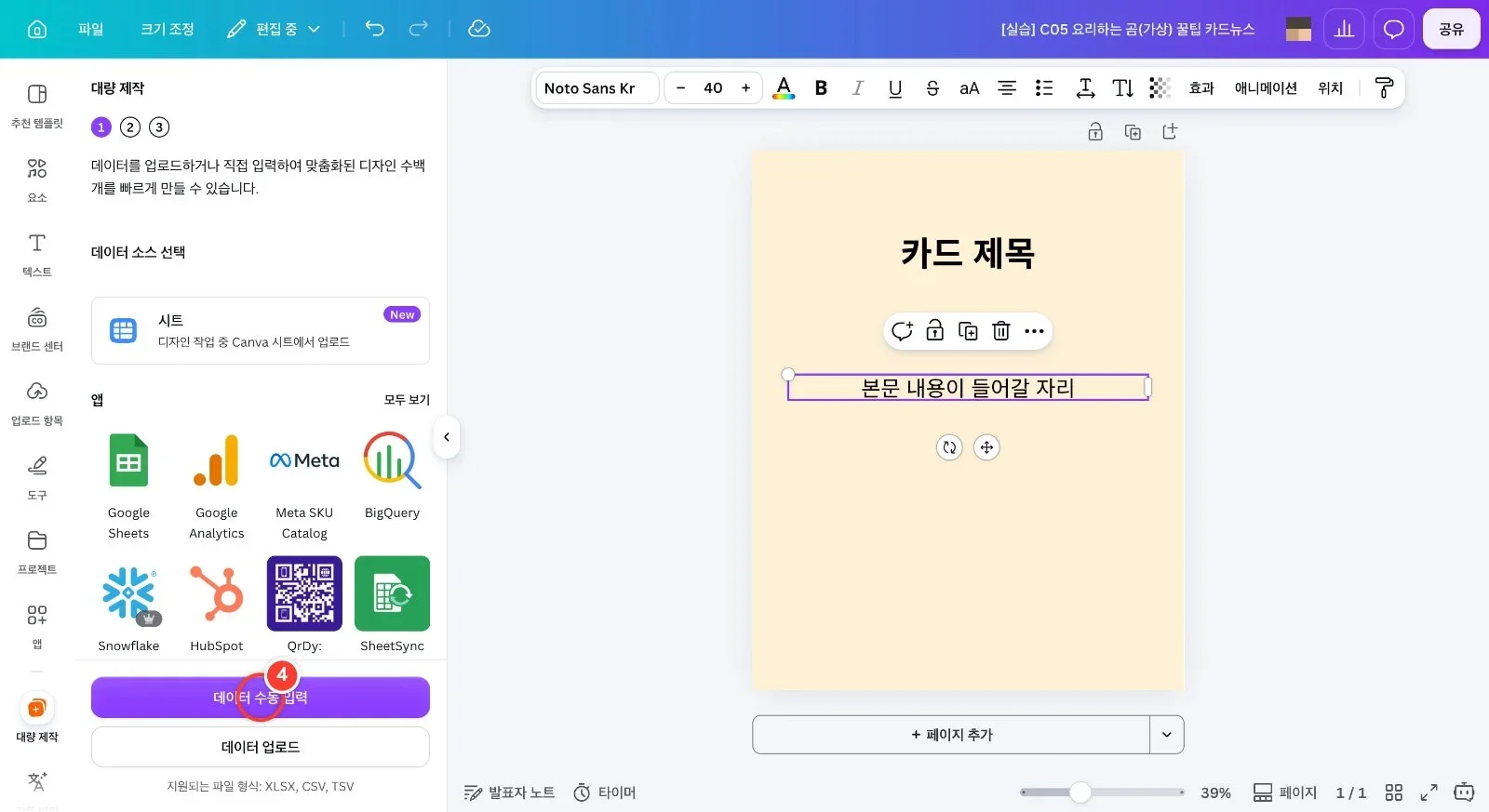Image resolution: width=1489 pixels, height=812 pixels.
Task: Open the BigQuery data source
Action: [x=392, y=476]
